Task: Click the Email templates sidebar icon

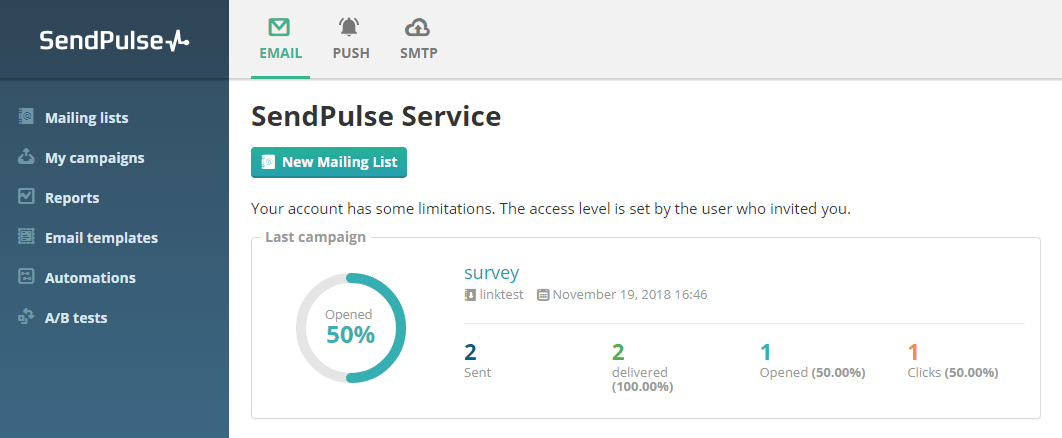Action: [27, 237]
